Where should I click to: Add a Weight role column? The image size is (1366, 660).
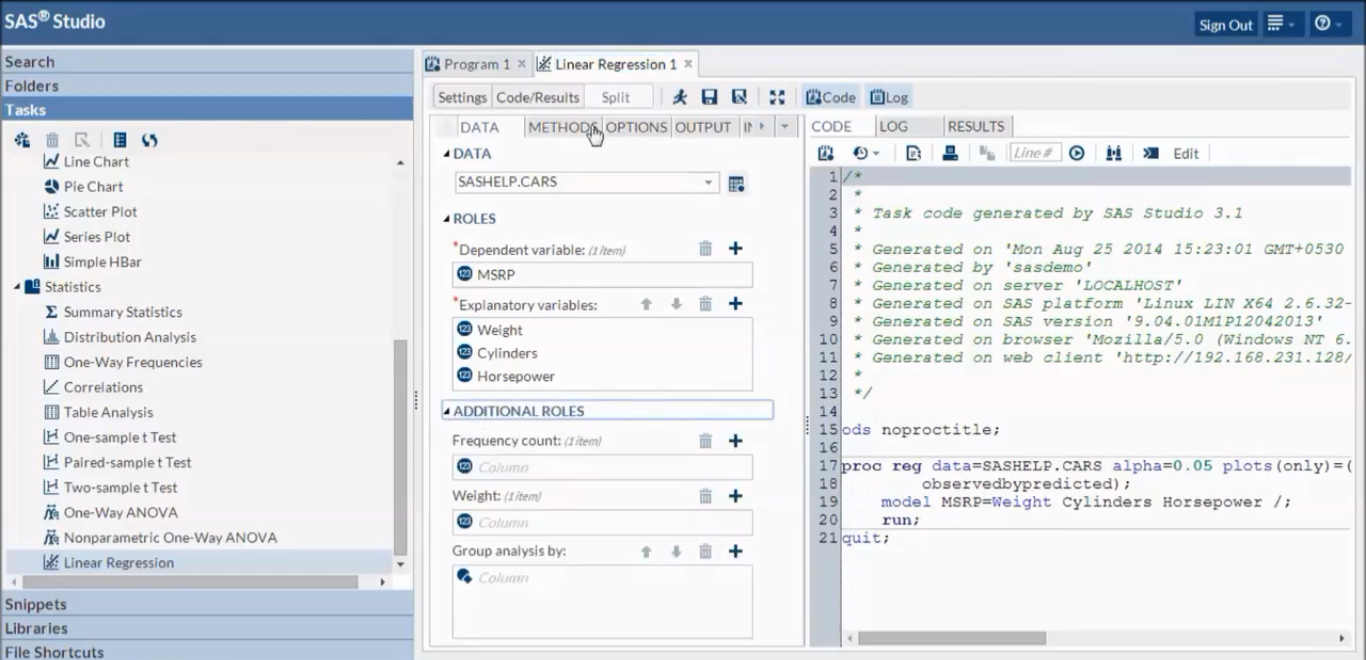click(x=735, y=496)
